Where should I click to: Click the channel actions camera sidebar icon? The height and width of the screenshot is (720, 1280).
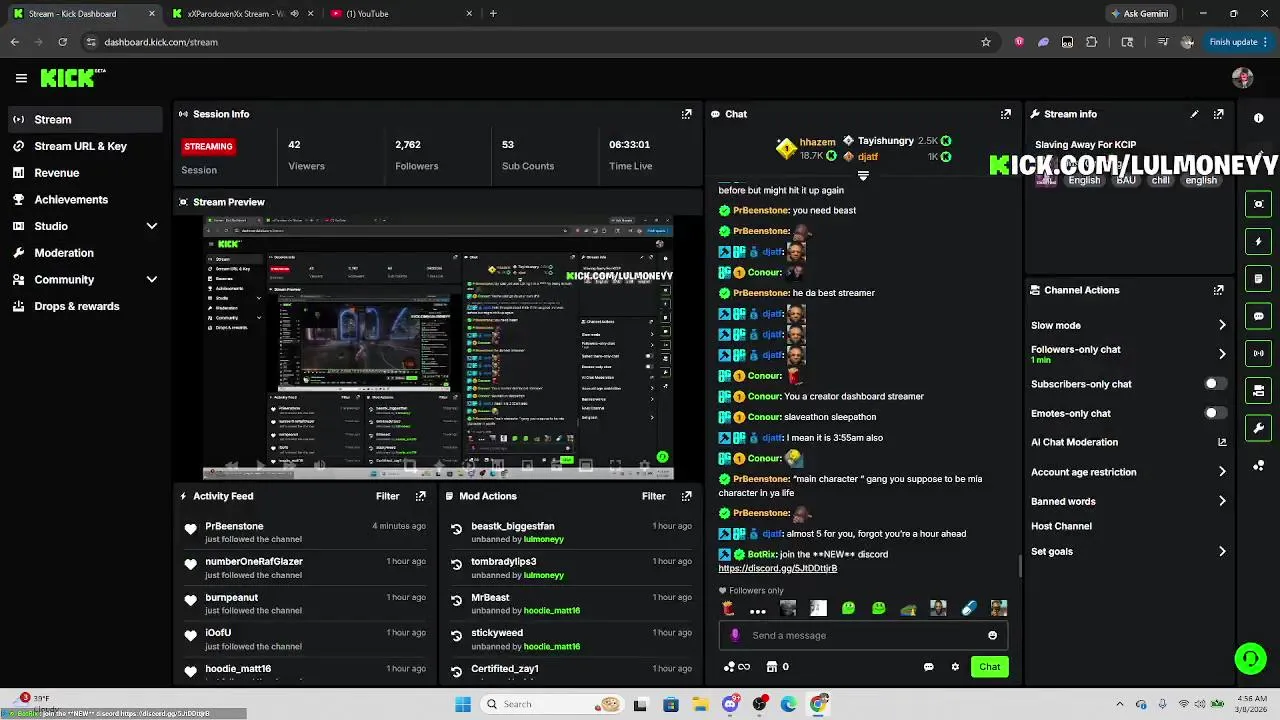1259,390
